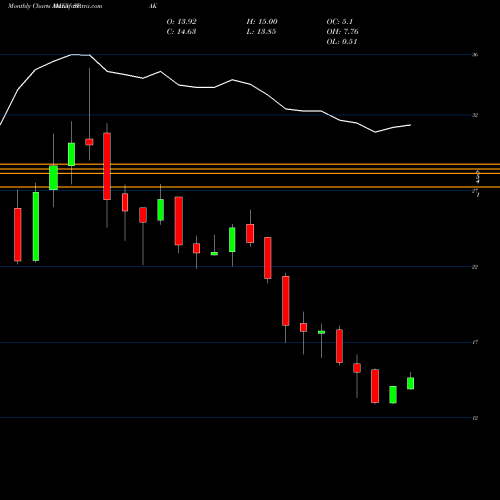Click the close price value C: 14.63
The height and width of the screenshot is (500, 500).
(x=181, y=32)
